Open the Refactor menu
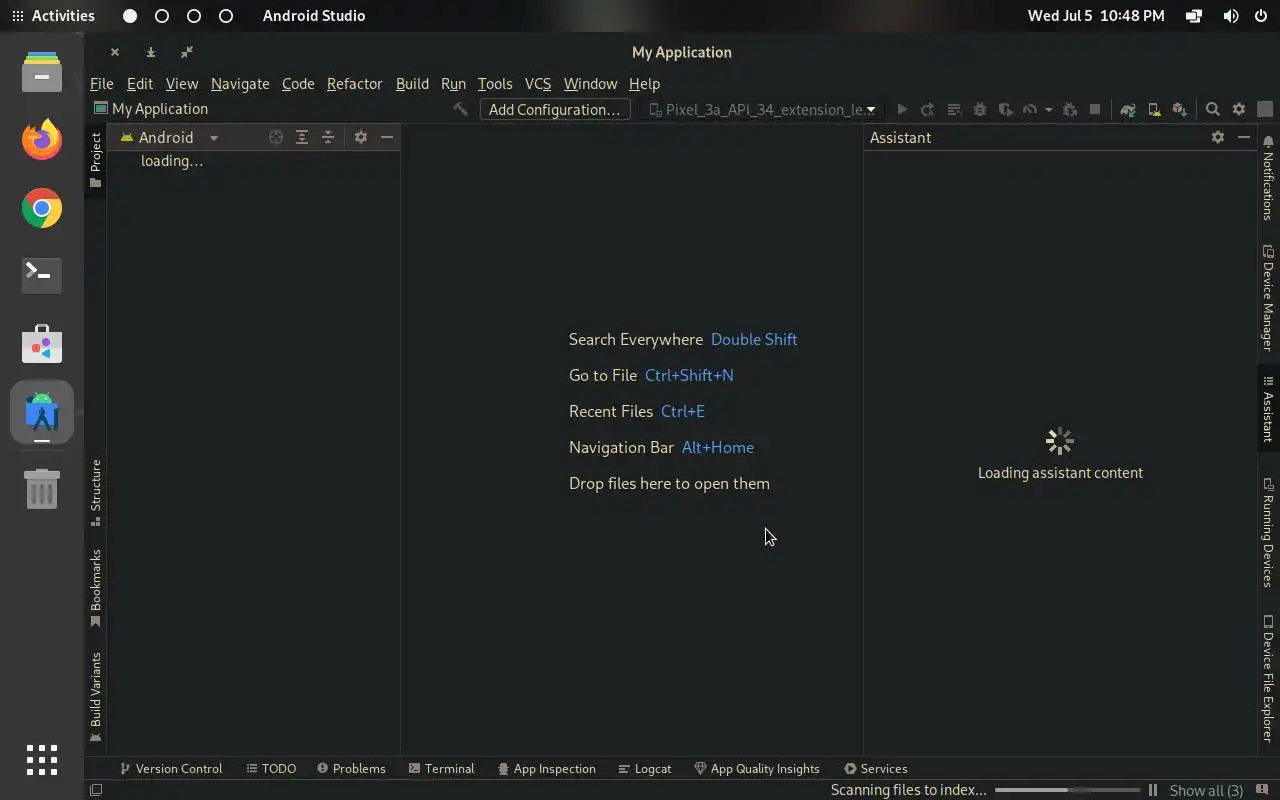Image resolution: width=1280 pixels, height=800 pixels. pyautogui.click(x=355, y=83)
